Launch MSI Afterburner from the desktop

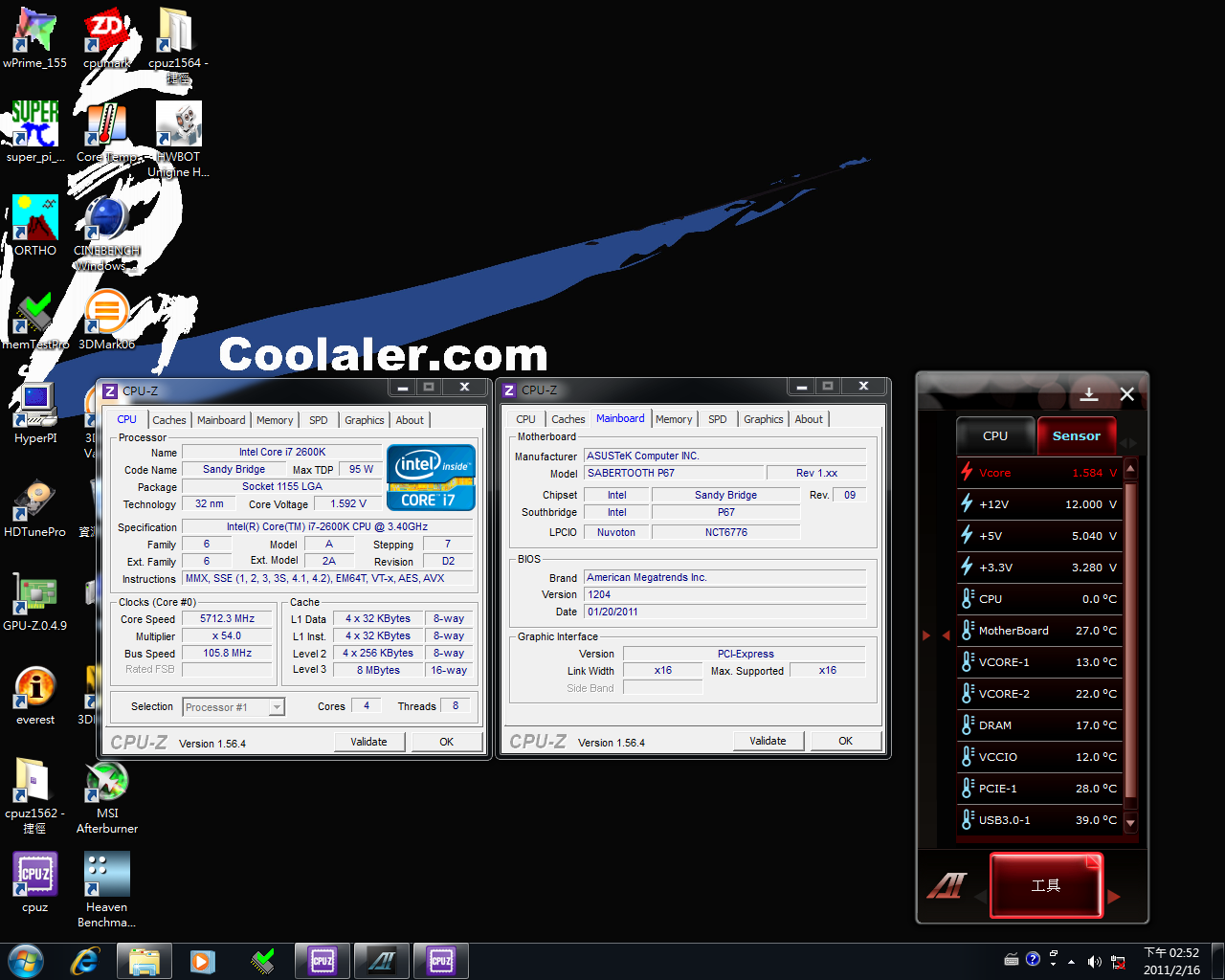tap(106, 796)
